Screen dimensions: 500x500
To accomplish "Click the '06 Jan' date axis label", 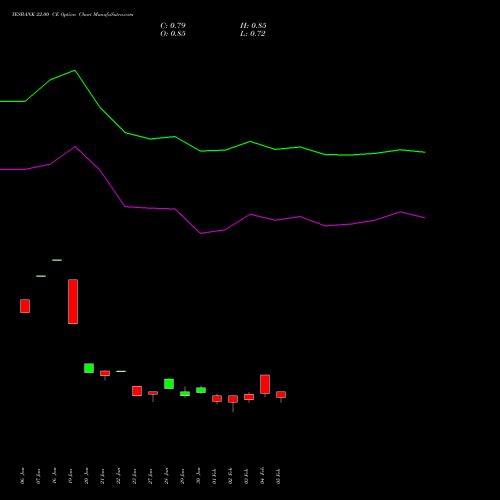I will click(x=22, y=476).
